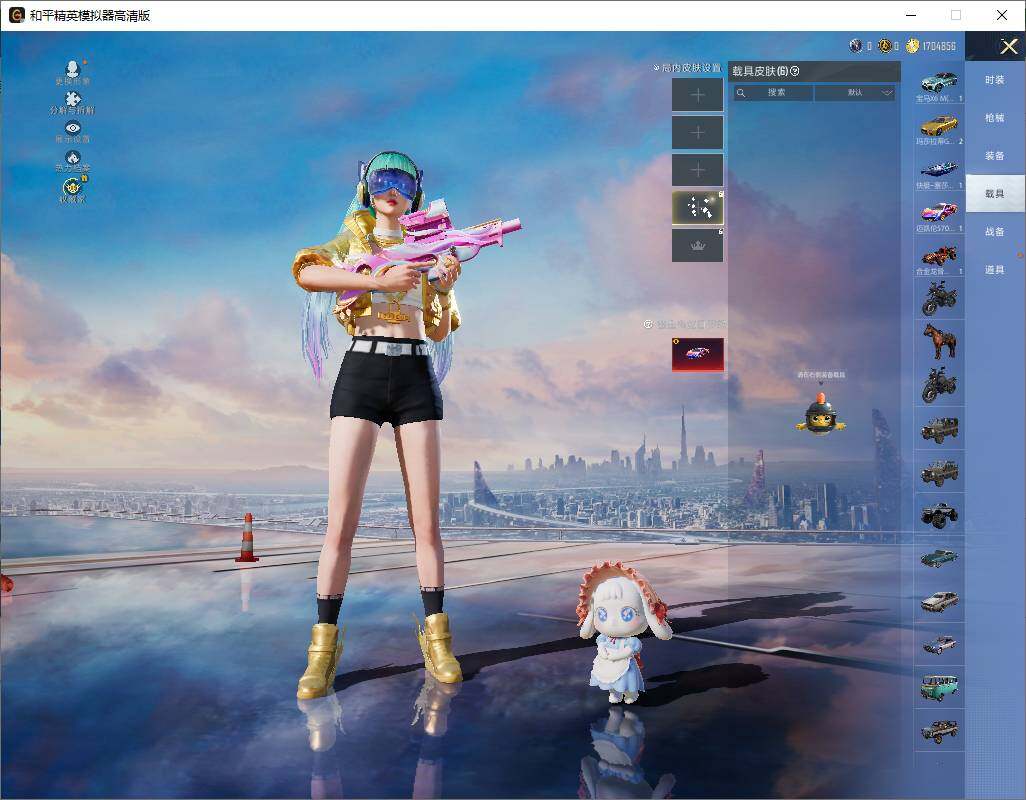
Task: Select the gold Maserati vehicle skin thumbnail
Action: pos(939,128)
